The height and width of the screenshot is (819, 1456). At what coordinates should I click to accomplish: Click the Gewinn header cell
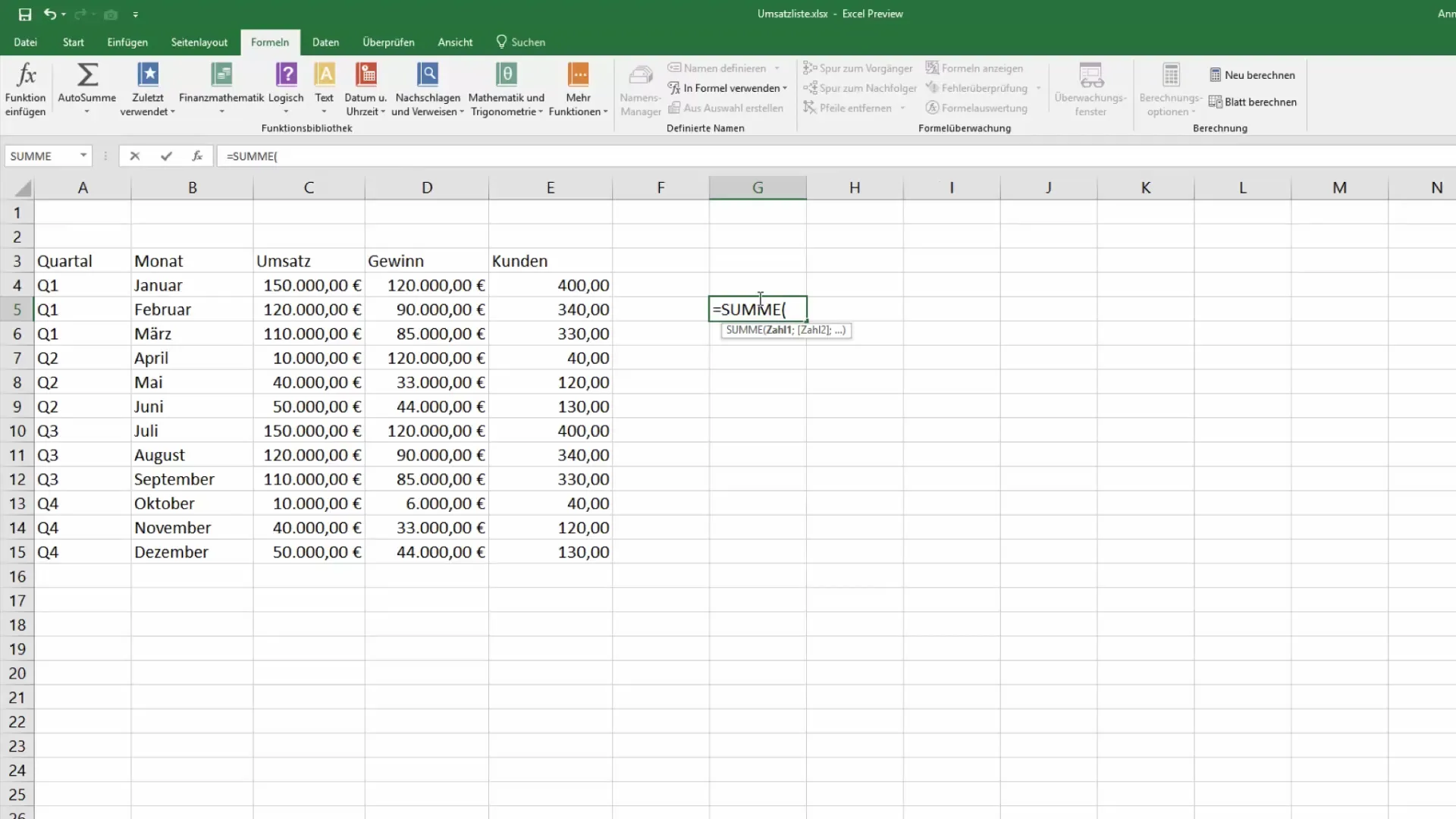(427, 261)
